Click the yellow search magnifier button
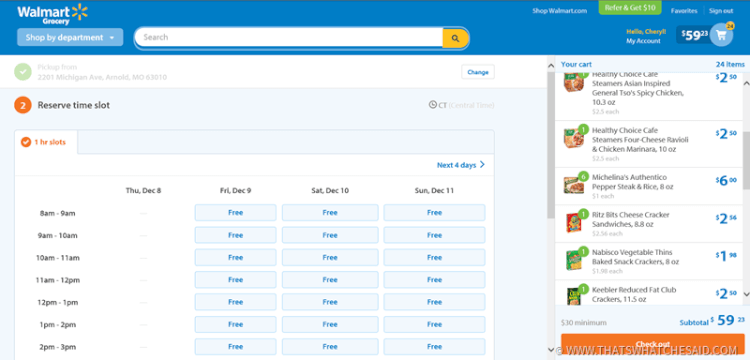Viewport: 750px width, 360px height. [x=455, y=38]
